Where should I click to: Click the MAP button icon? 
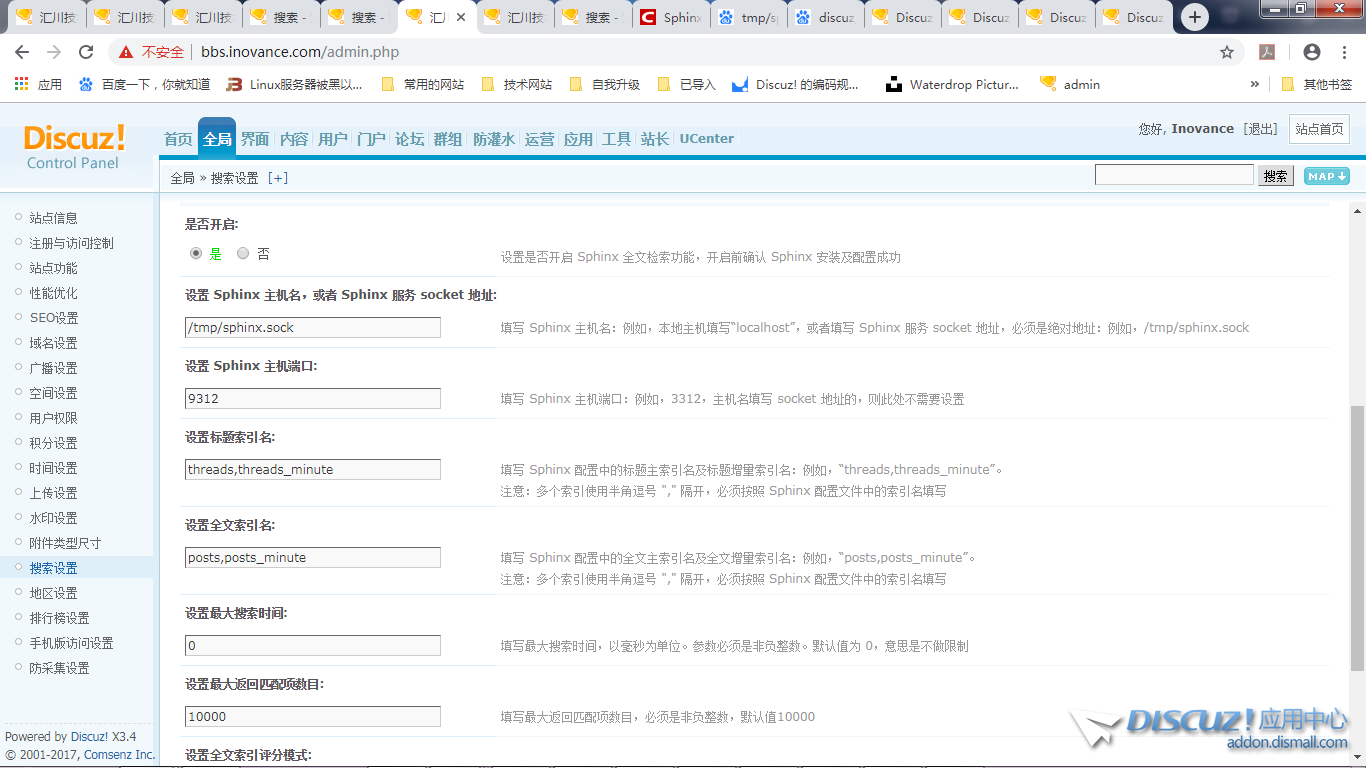1326,176
